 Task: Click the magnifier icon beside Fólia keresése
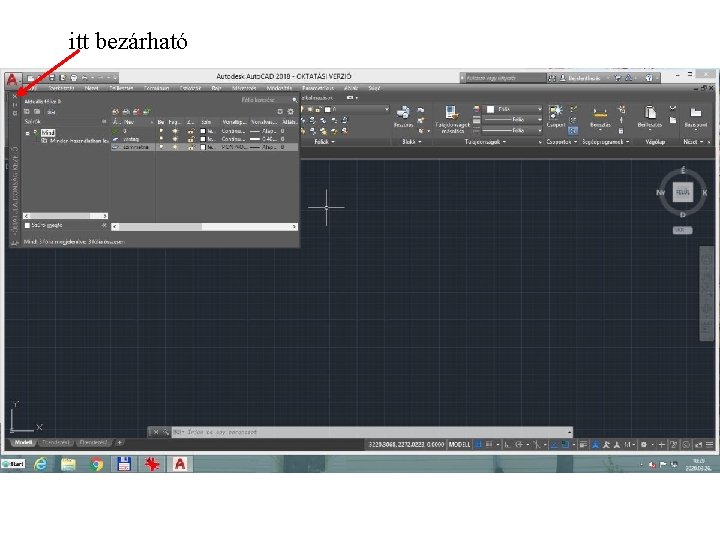(x=294, y=100)
